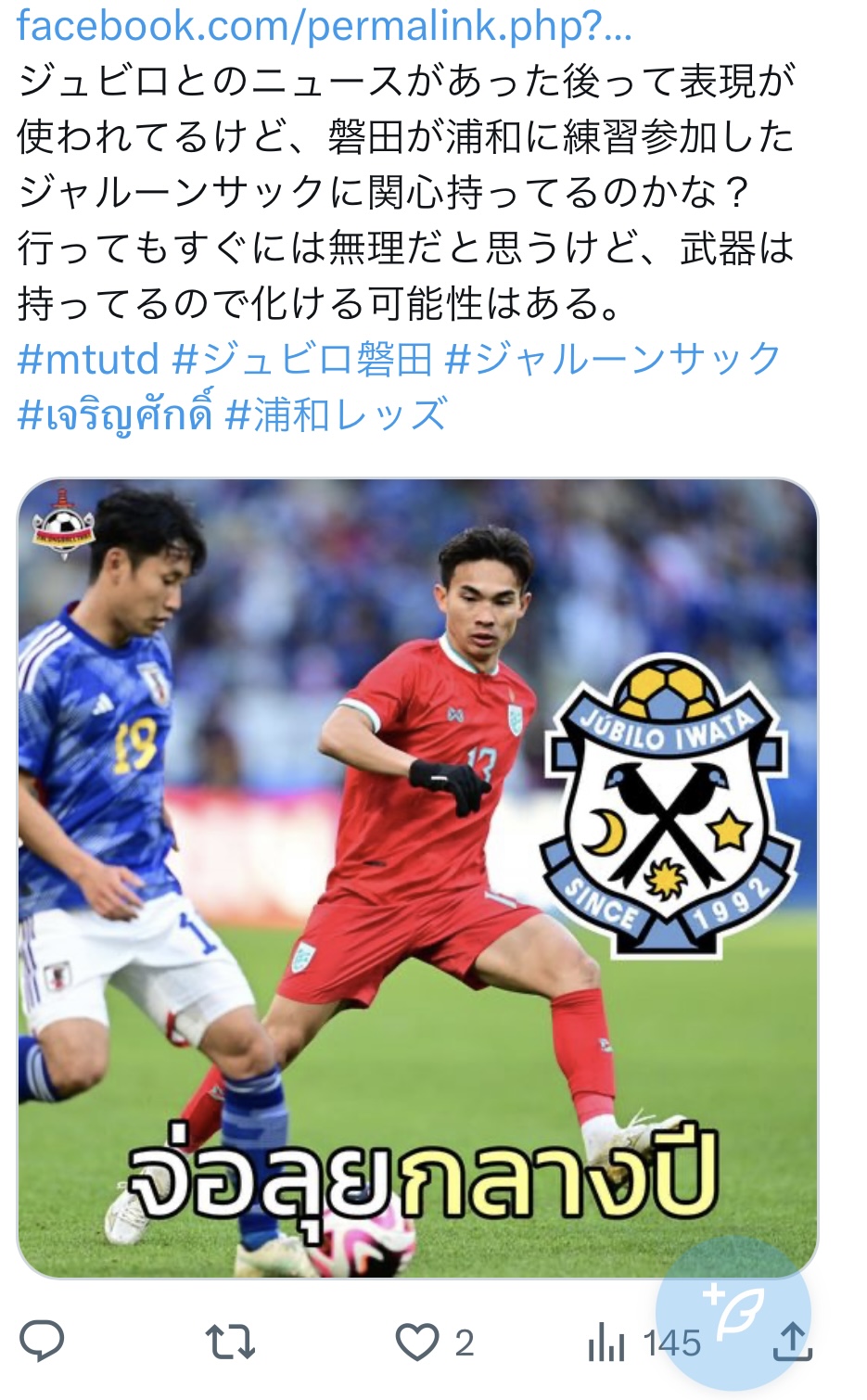Open the facebook.com permalink URL
The height and width of the screenshot is (1400, 867).
click(x=325, y=26)
